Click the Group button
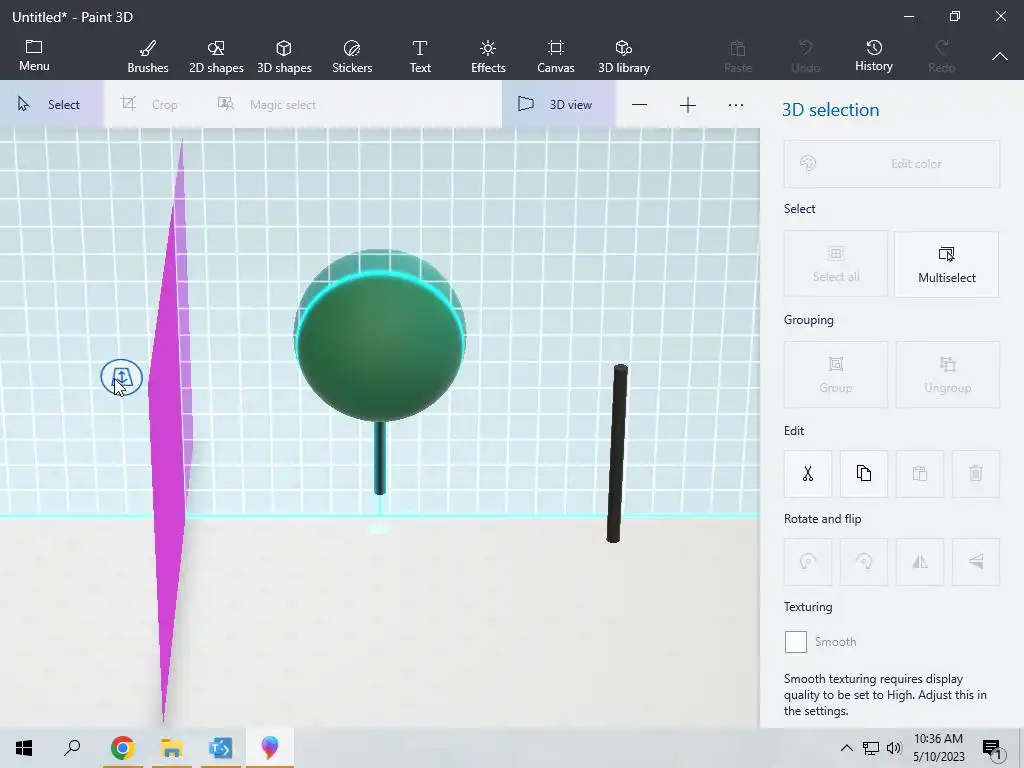 [836, 375]
